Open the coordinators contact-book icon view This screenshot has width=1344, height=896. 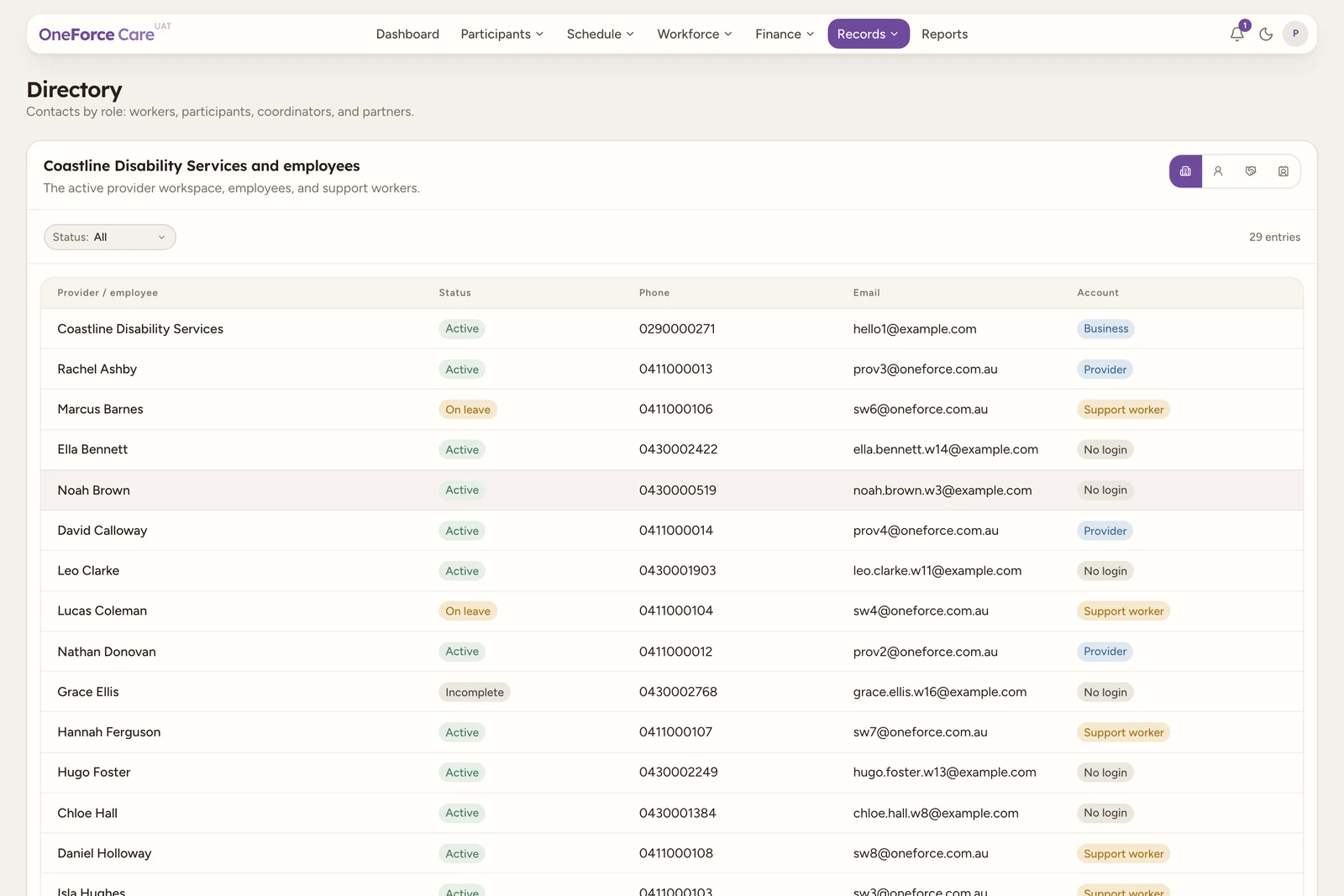[x=1284, y=171]
